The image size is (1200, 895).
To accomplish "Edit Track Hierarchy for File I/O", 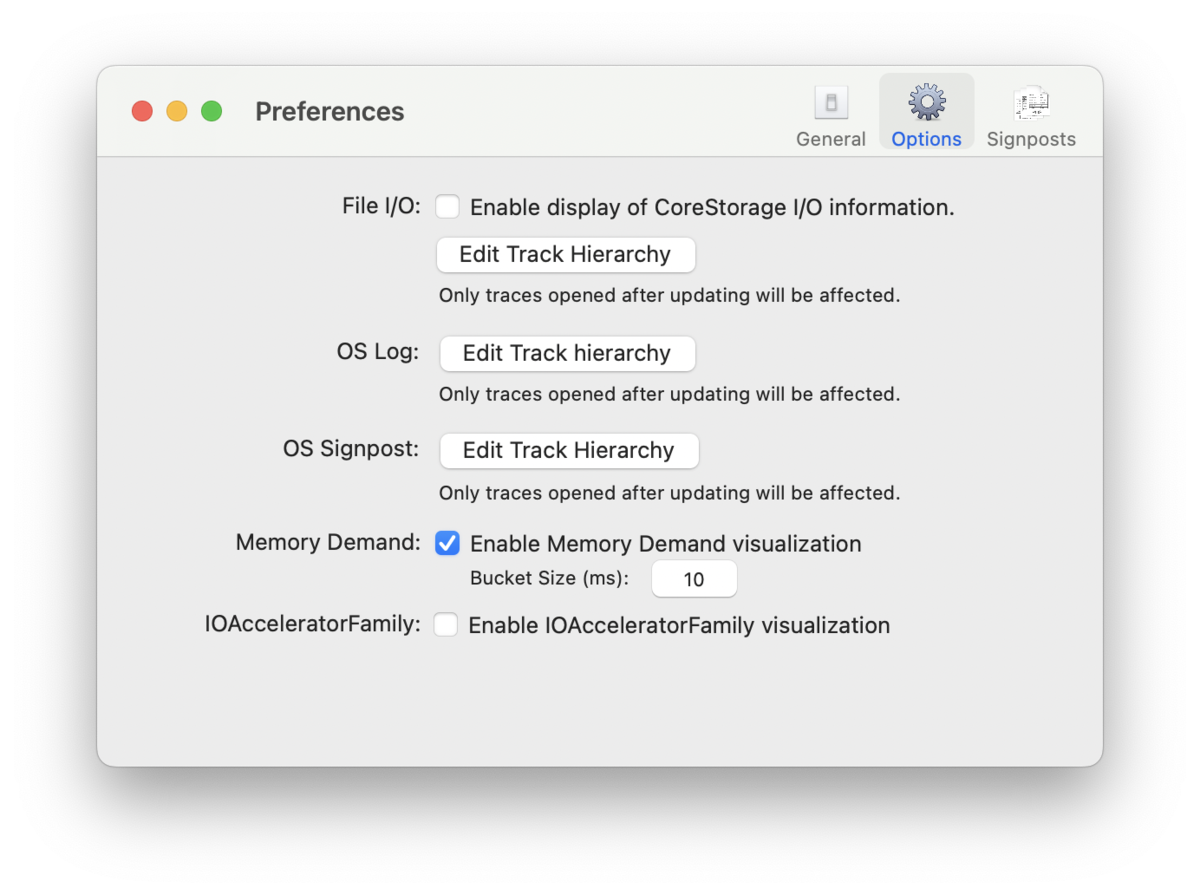I will (x=566, y=254).
